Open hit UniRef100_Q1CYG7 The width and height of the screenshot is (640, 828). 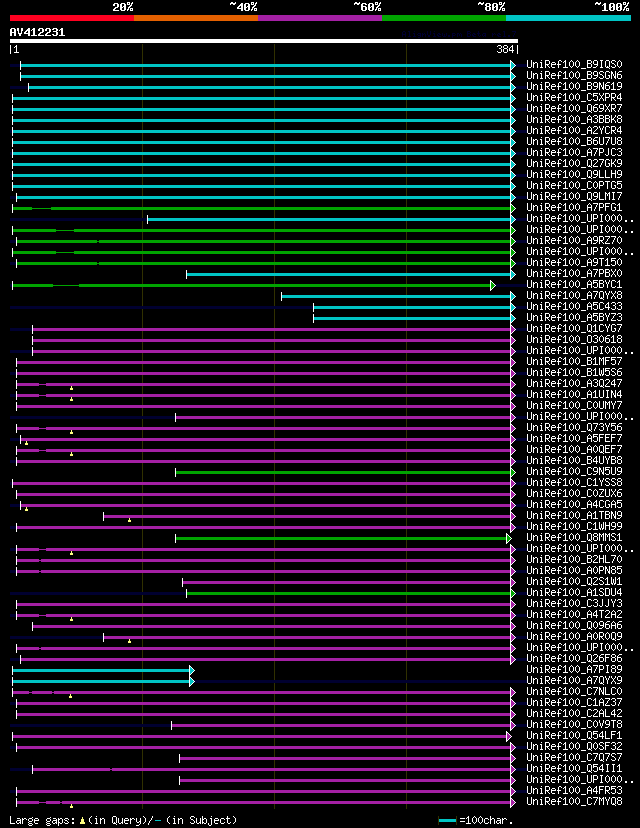coord(574,328)
